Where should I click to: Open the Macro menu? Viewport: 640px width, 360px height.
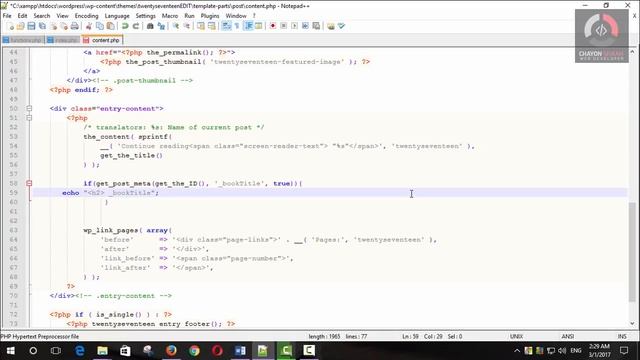click(170, 16)
